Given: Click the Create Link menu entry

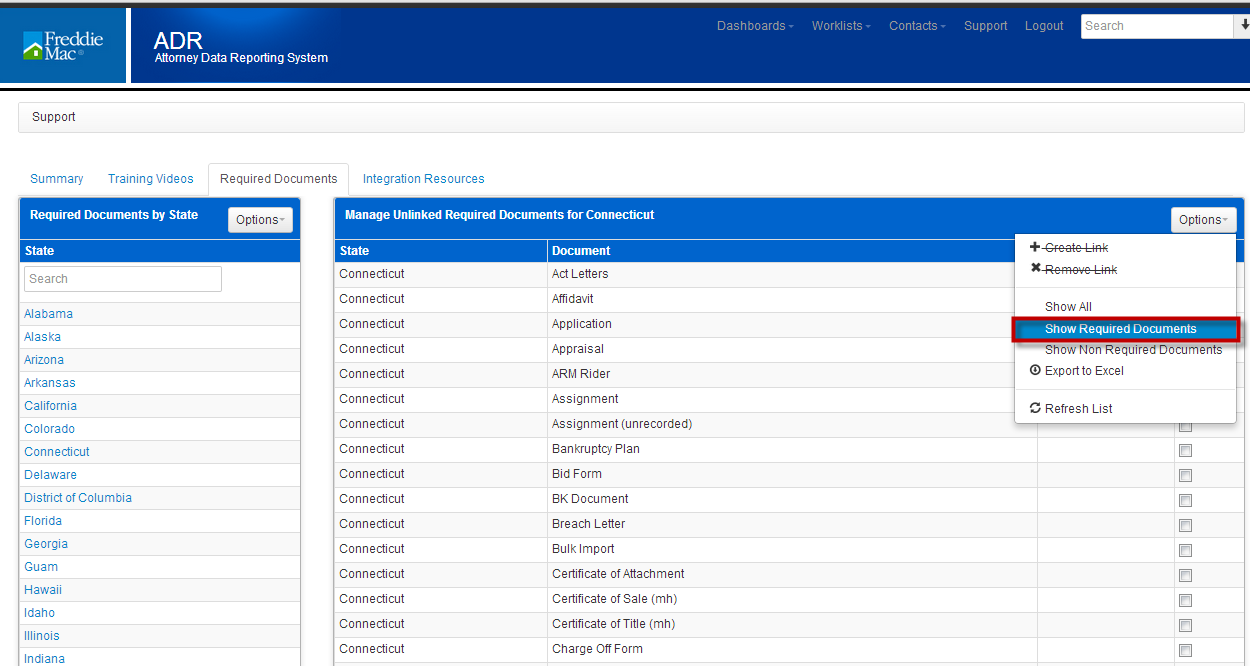Looking at the screenshot, I should tap(1076, 248).
